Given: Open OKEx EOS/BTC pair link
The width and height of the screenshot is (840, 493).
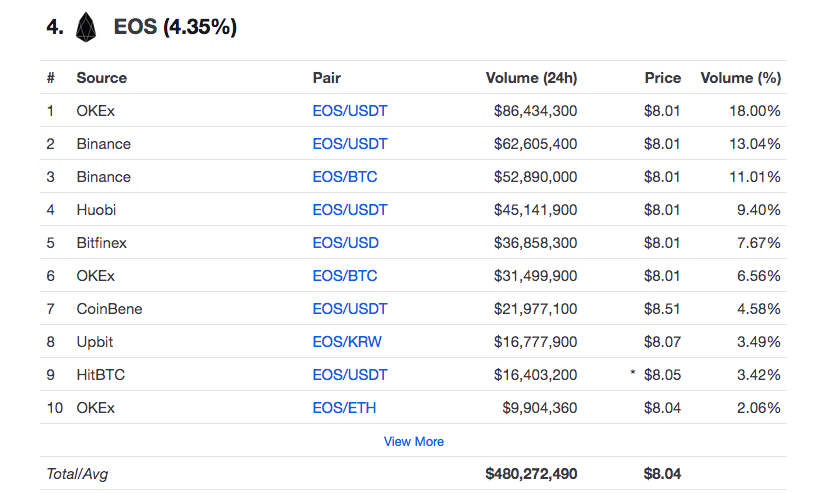Looking at the screenshot, I should [x=345, y=276].
